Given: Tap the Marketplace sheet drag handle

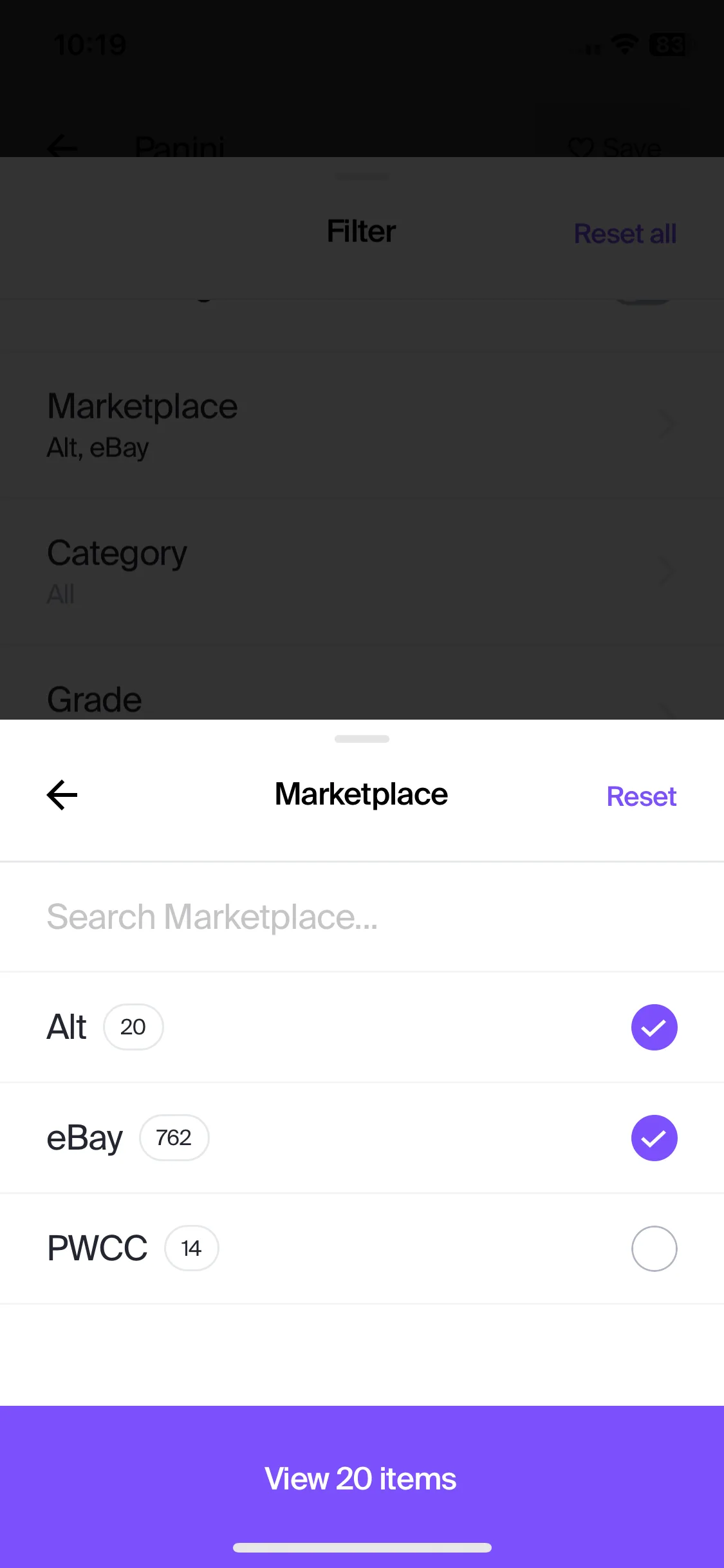Looking at the screenshot, I should pos(362,739).
